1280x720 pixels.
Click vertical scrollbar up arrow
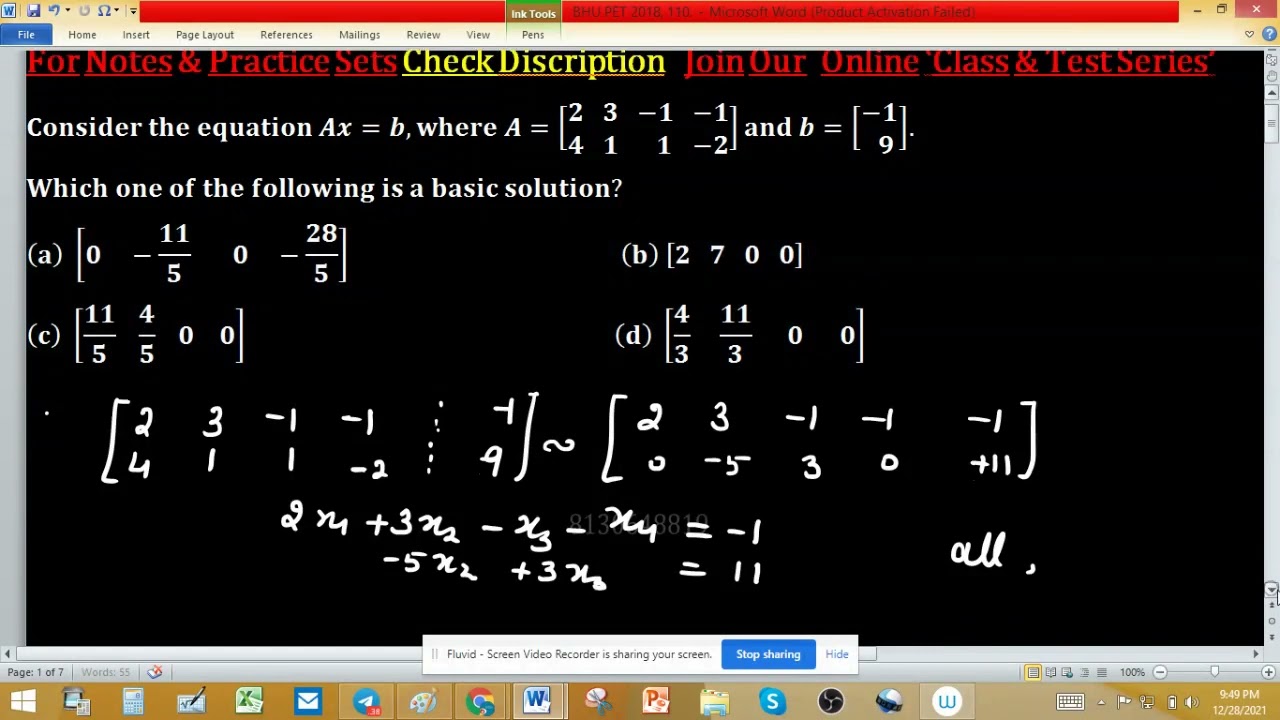pos(1272,92)
